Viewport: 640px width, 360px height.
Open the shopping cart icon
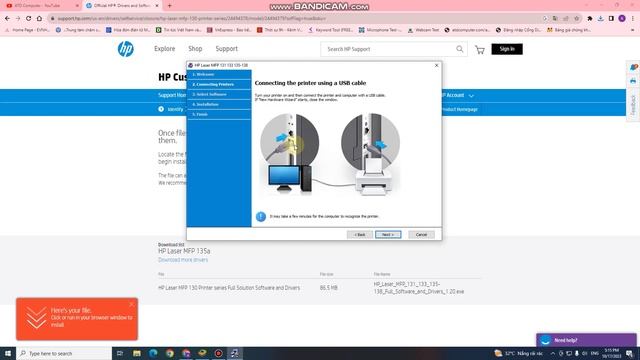(x=480, y=50)
